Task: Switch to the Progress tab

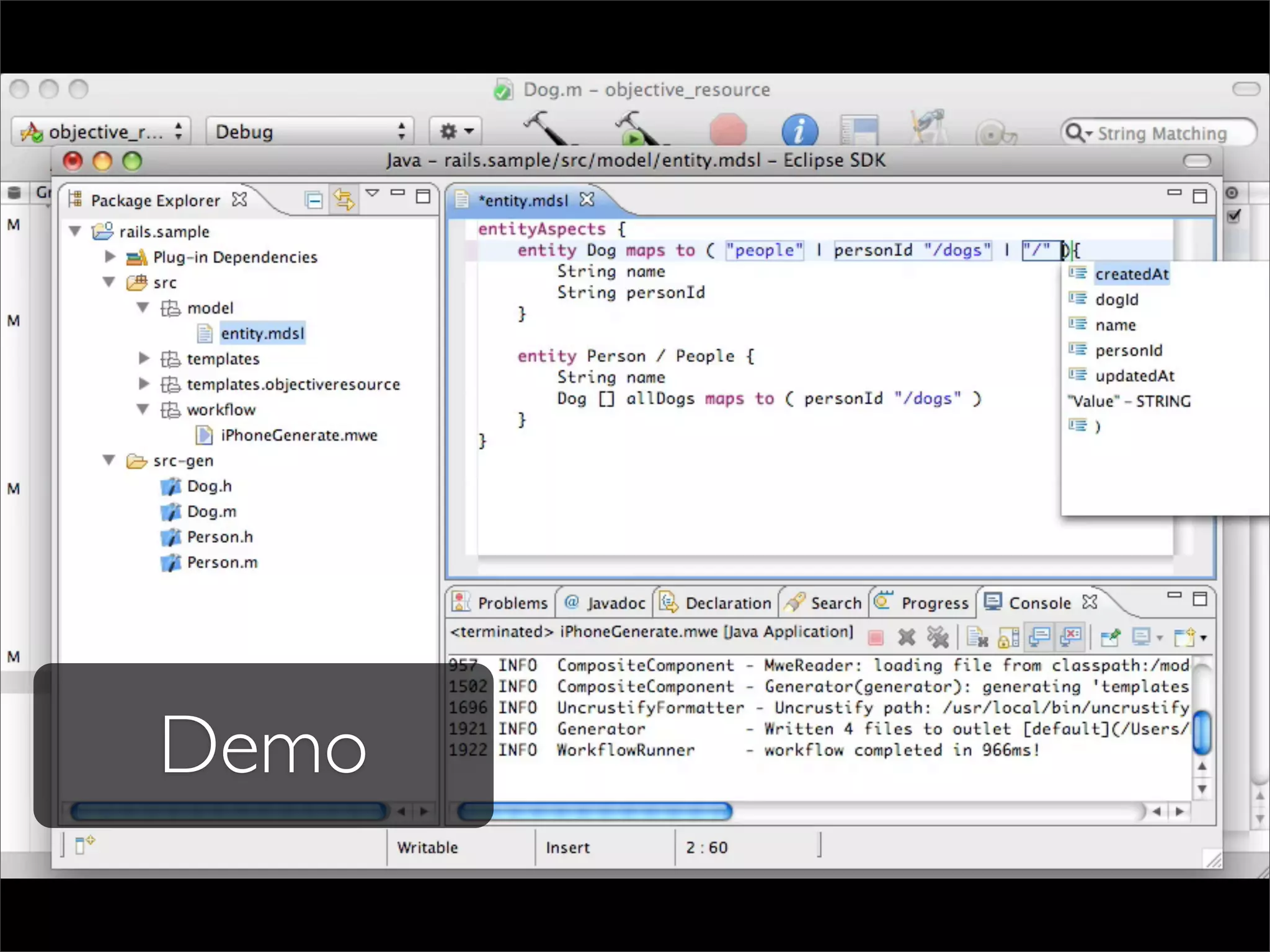Action: pos(921,602)
